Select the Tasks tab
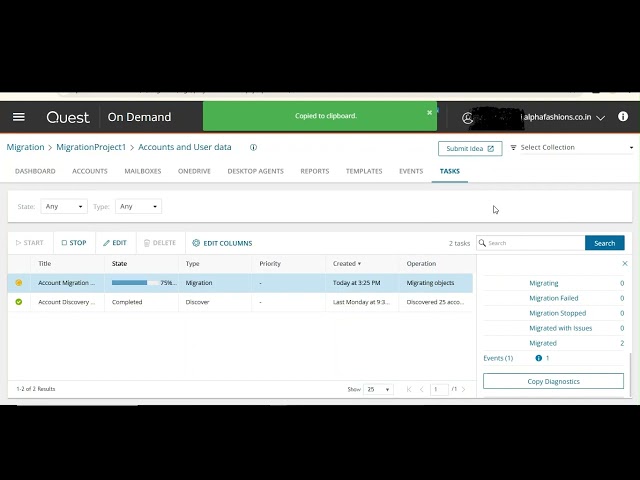The image size is (640, 480). coord(450,171)
